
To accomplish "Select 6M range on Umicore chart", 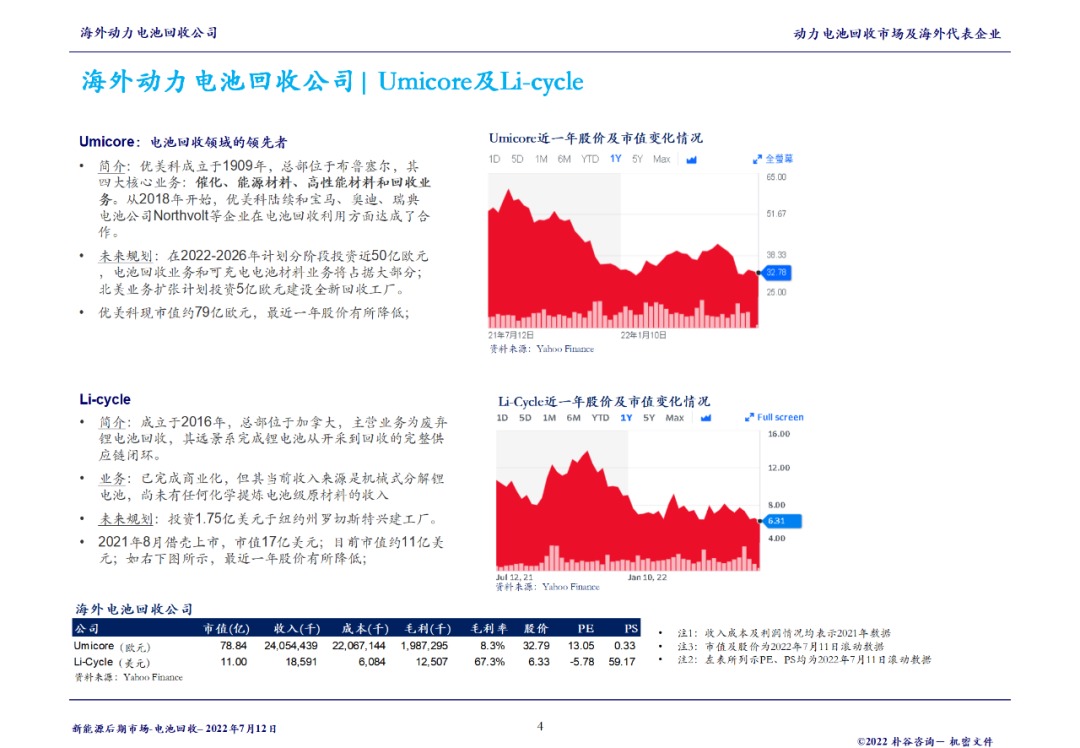I will [x=564, y=159].
